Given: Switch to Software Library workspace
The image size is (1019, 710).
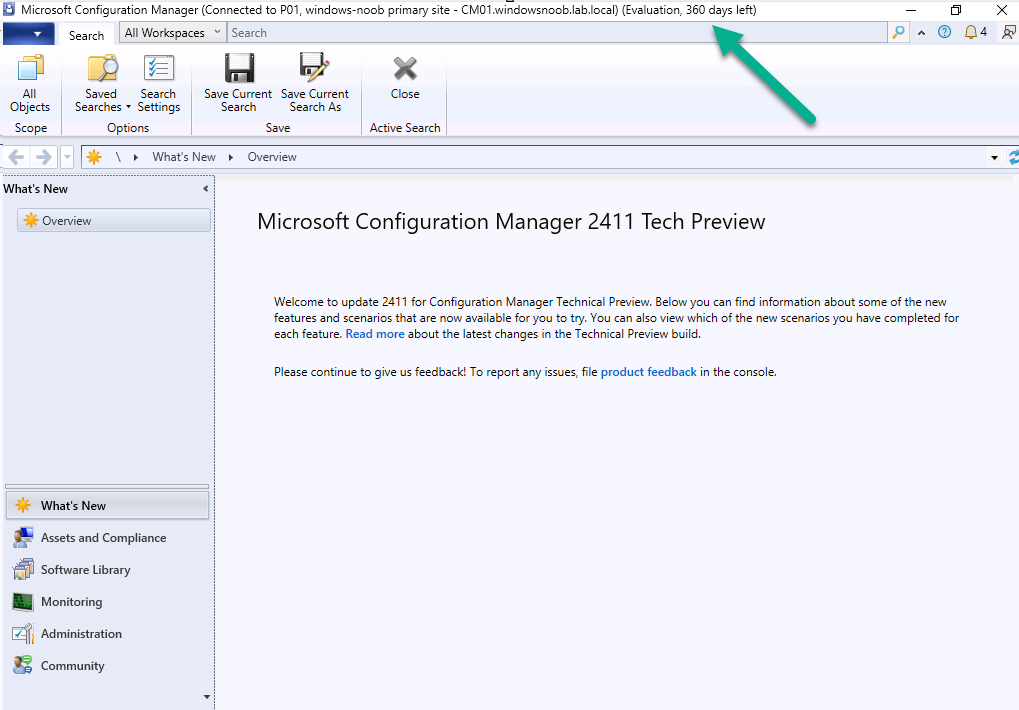Looking at the screenshot, I should click(x=107, y=570).
